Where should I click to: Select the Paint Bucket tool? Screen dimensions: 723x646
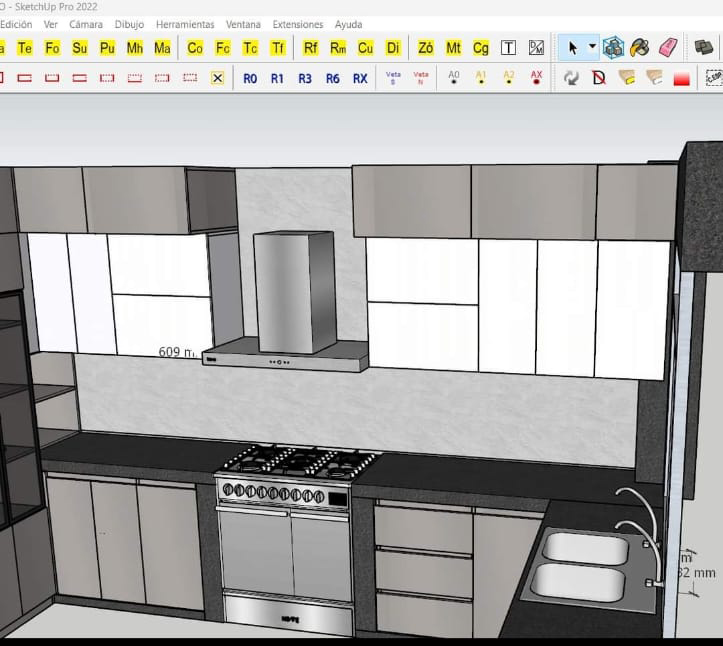click(641, 47)
